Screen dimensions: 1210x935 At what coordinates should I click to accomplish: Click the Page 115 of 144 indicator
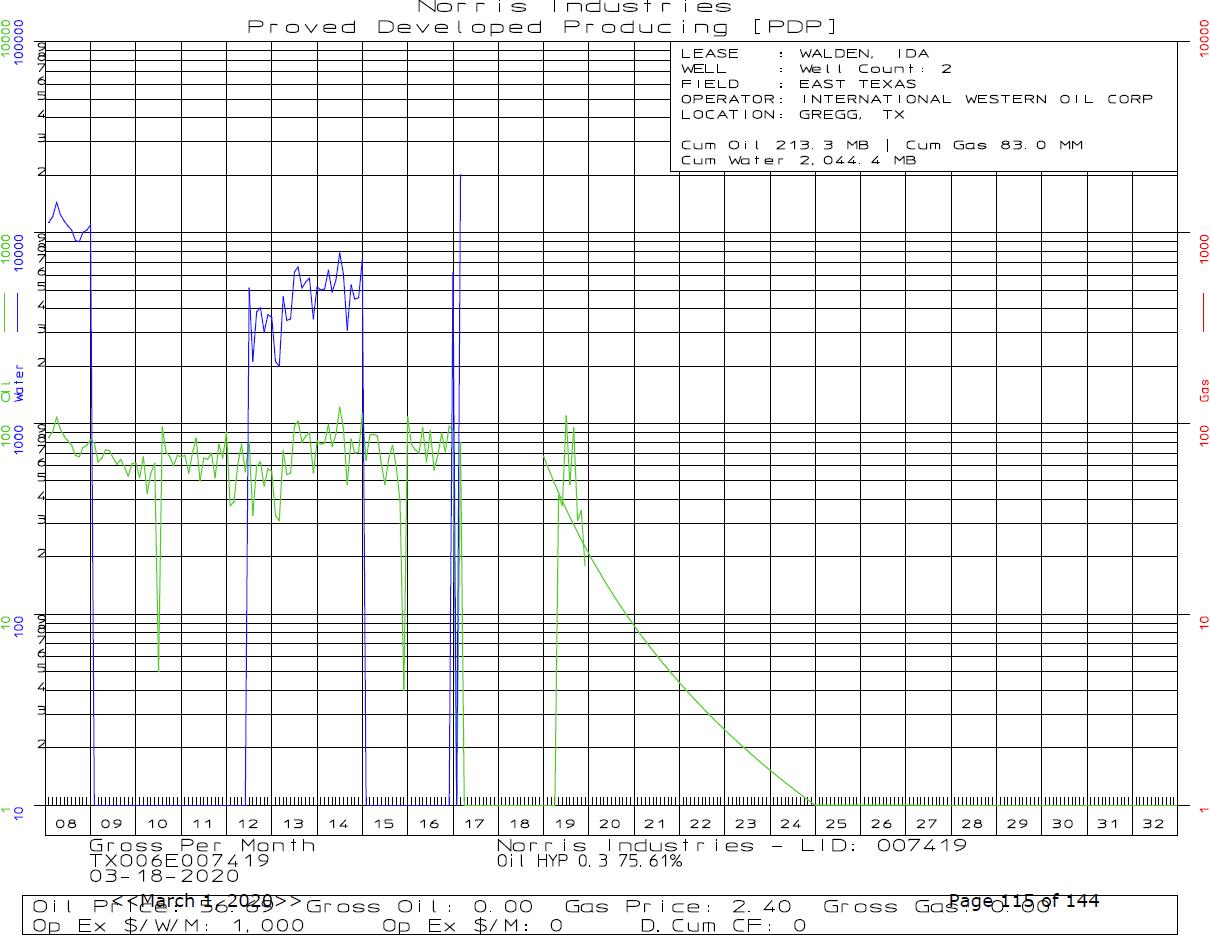click(x=1023, y=901)
